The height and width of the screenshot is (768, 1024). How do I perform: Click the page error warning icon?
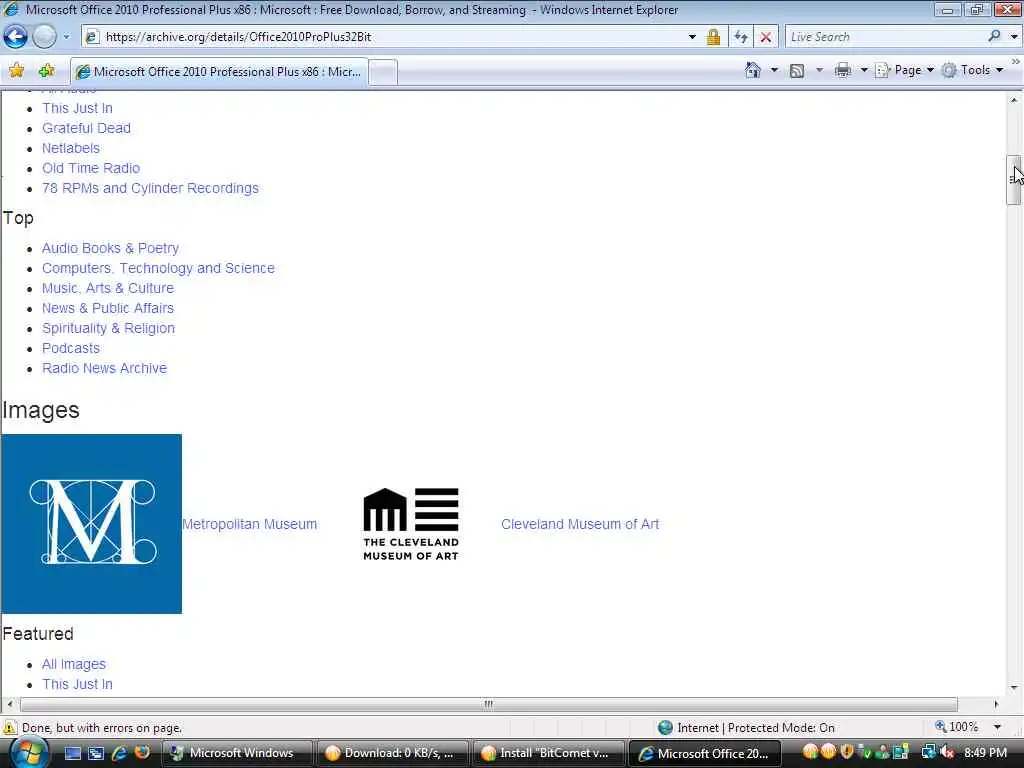[10, 728]
